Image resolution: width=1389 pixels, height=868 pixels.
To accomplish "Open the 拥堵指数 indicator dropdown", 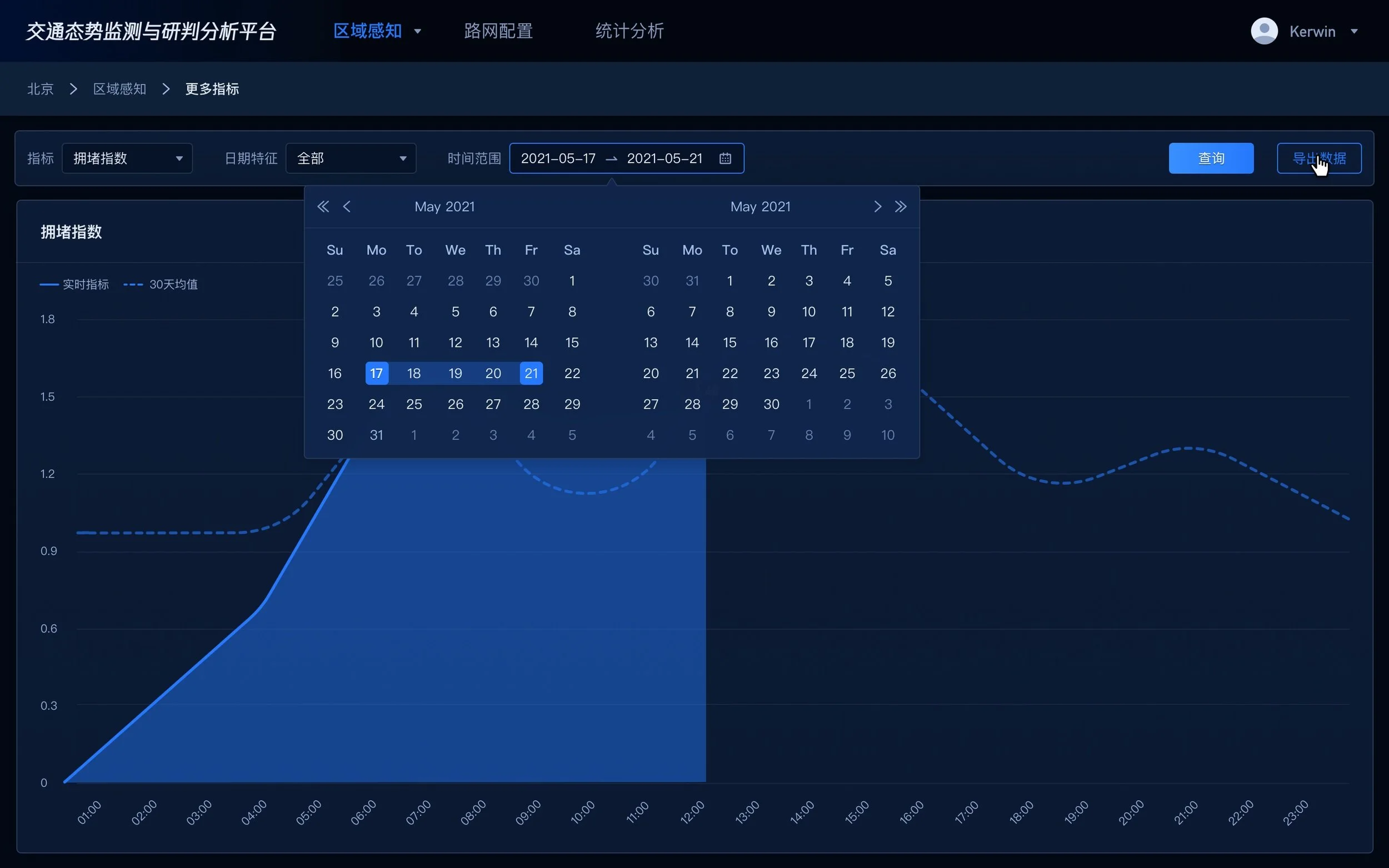I will (x=127, y=158).
